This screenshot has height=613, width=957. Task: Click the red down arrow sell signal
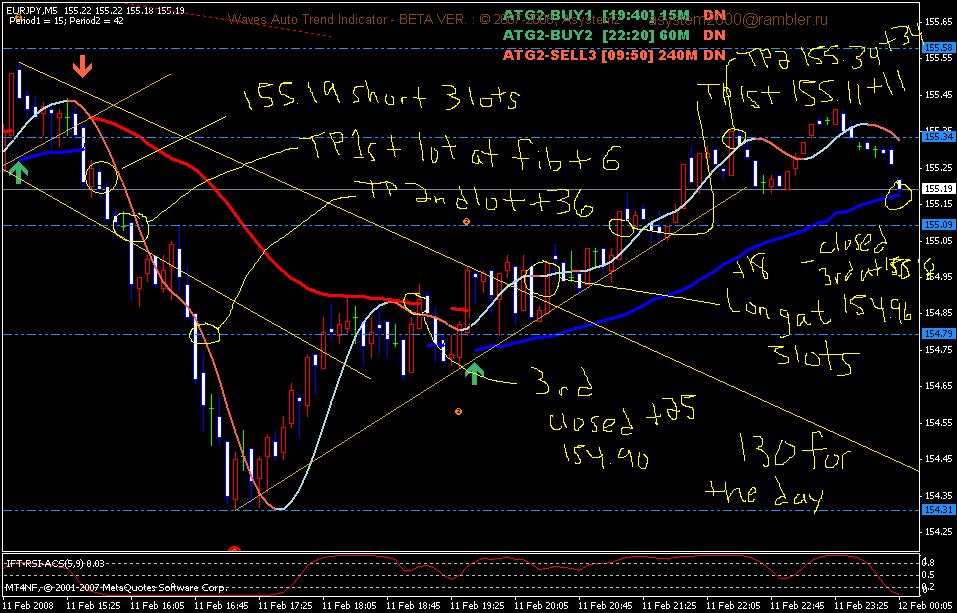pyautogui.click(x=82, y=67)
